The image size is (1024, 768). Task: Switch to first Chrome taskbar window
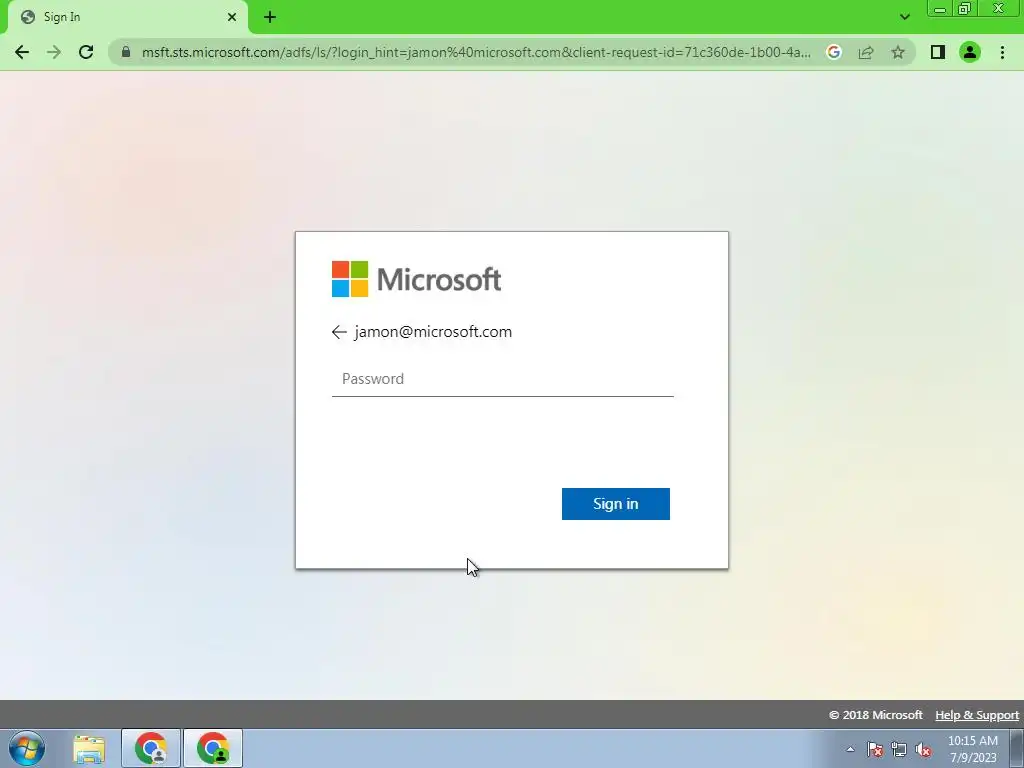click(x=151, y=748)
